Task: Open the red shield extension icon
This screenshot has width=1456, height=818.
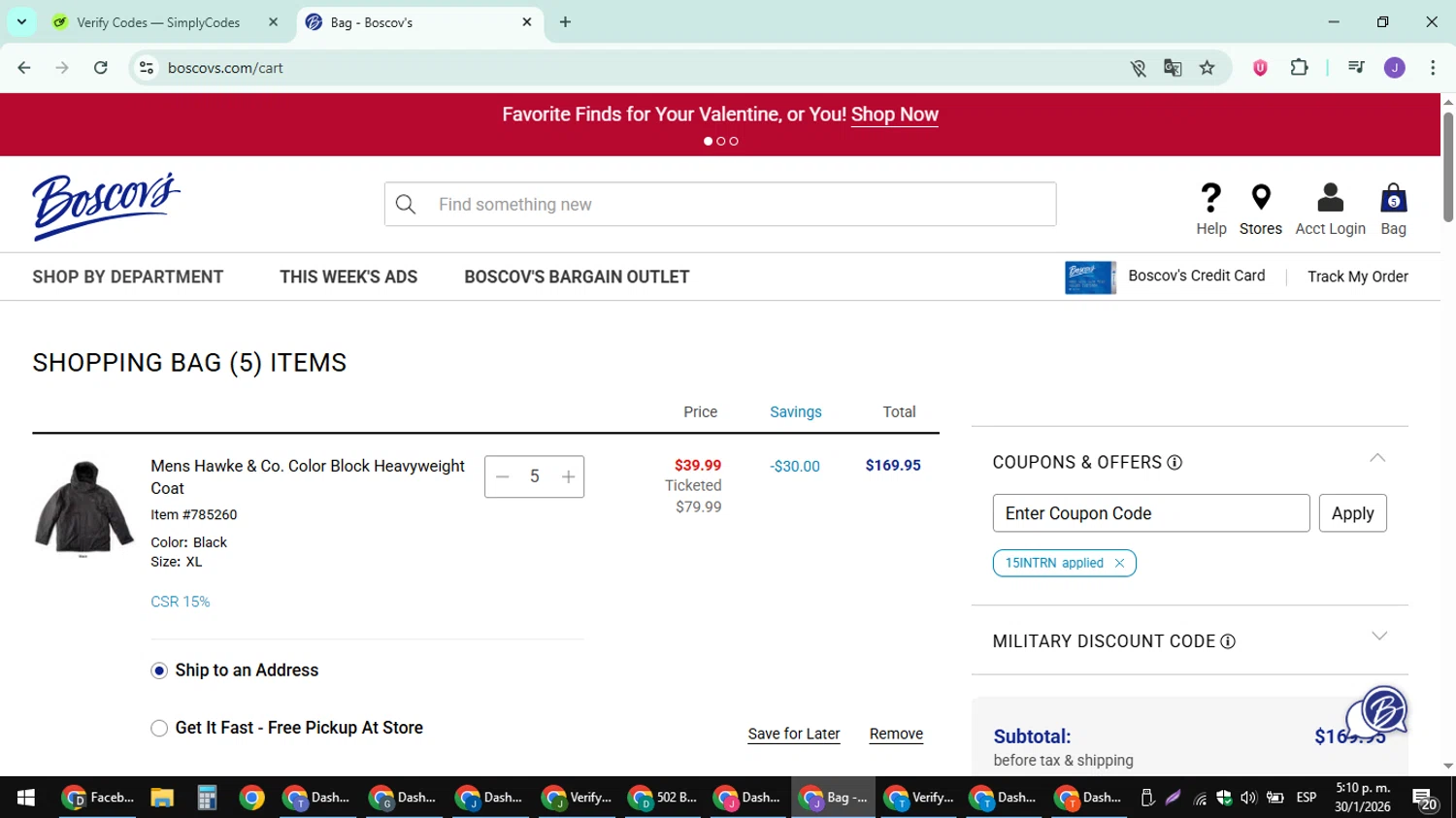Action: click(x=1260, y=68)
